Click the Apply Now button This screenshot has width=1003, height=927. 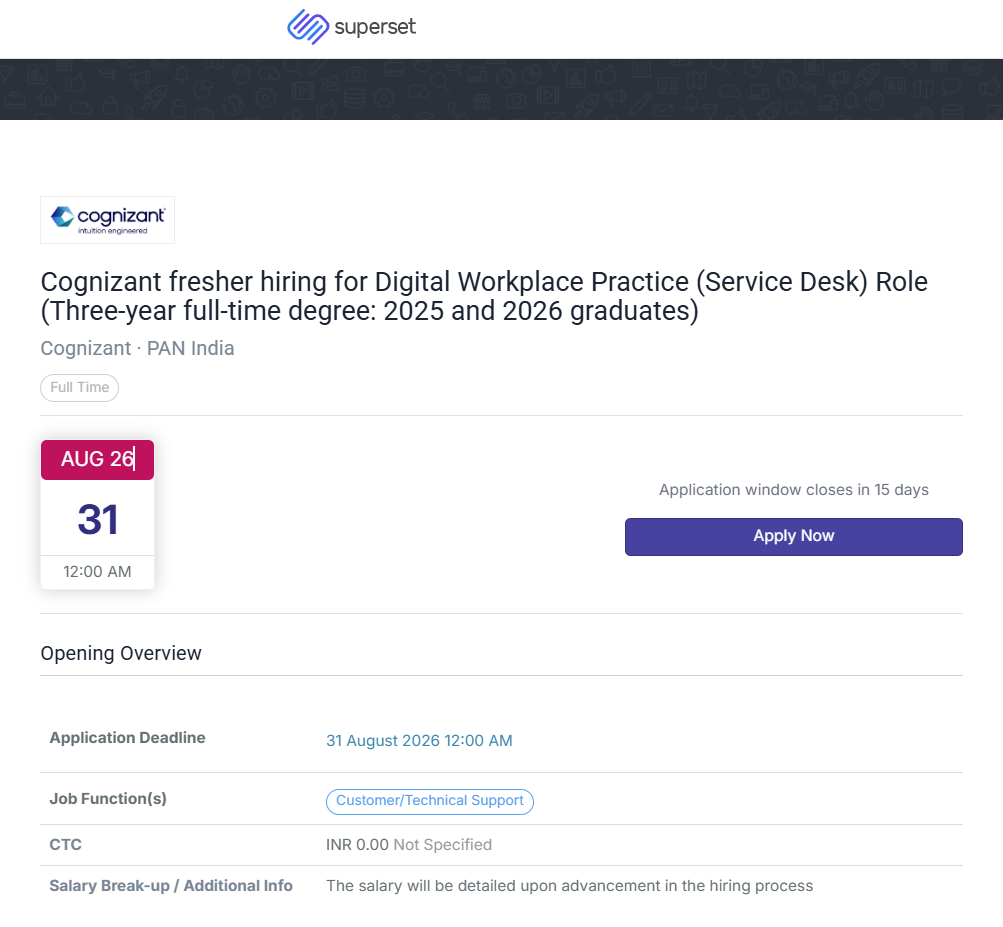coord(793,537)
